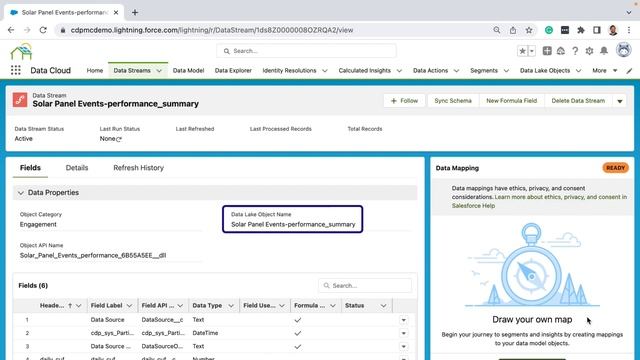Open the tab search chevron in Chrome

pos(629,12)
